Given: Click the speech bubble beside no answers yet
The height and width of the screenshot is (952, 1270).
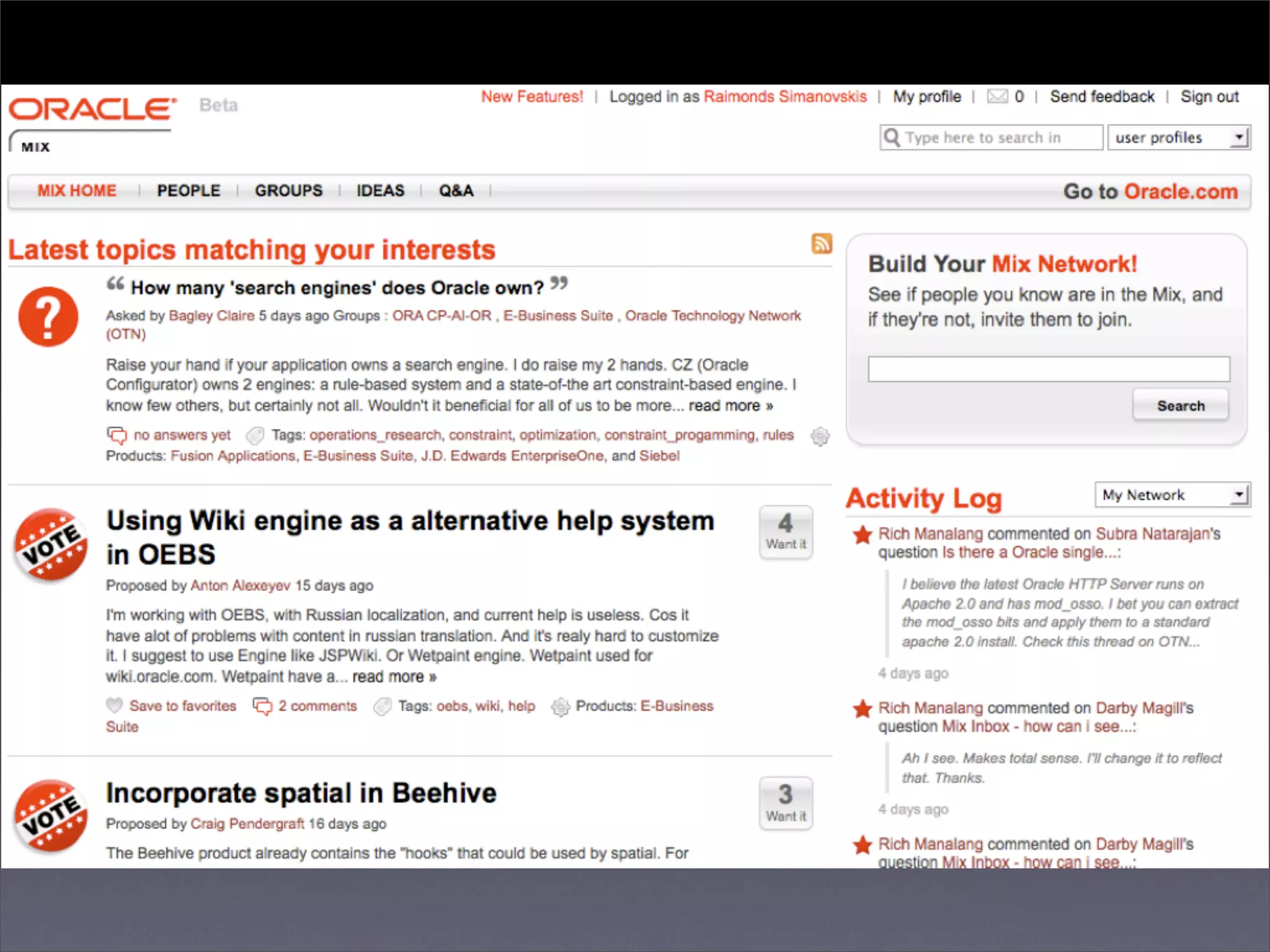Looking at the screenshot, I should pyautogui.click(x=117, y=435).
